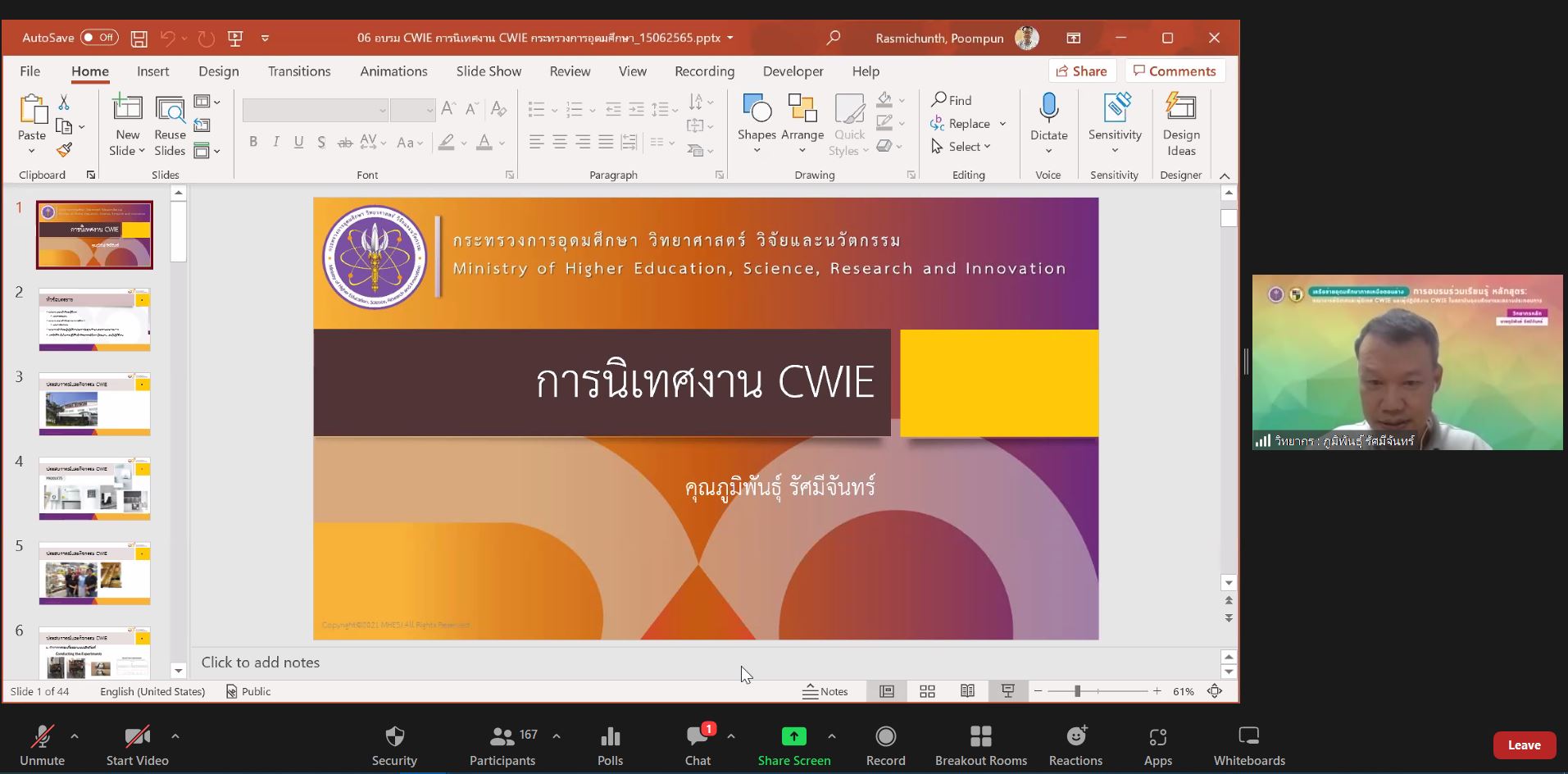The height and width of the screenshot is (774, 1568).
Task: Click Zoom In plus button
Action: (x=1157, y=691)
